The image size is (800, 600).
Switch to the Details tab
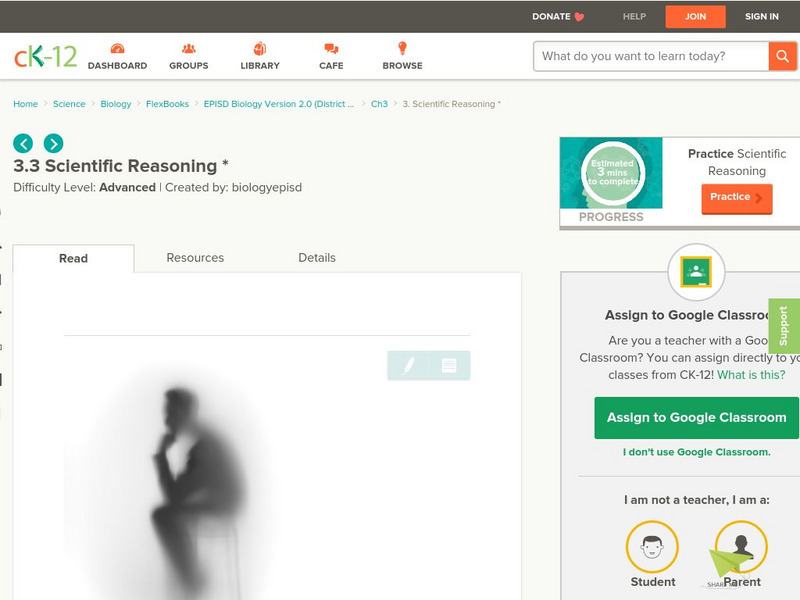click(x=317, y=258)
